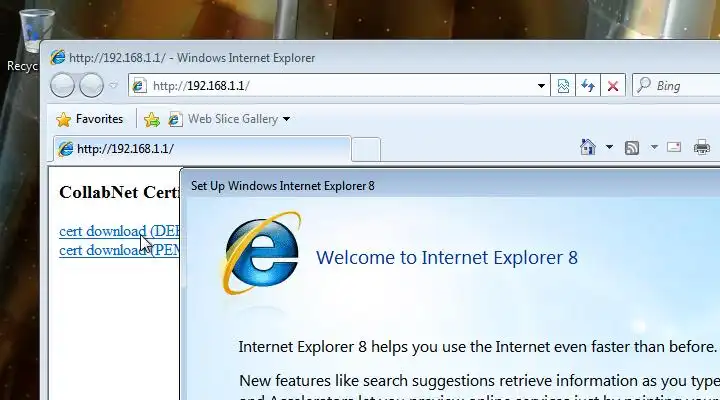
Task: Go back with the Back navigation button
Action: click(x=62, y=85)
